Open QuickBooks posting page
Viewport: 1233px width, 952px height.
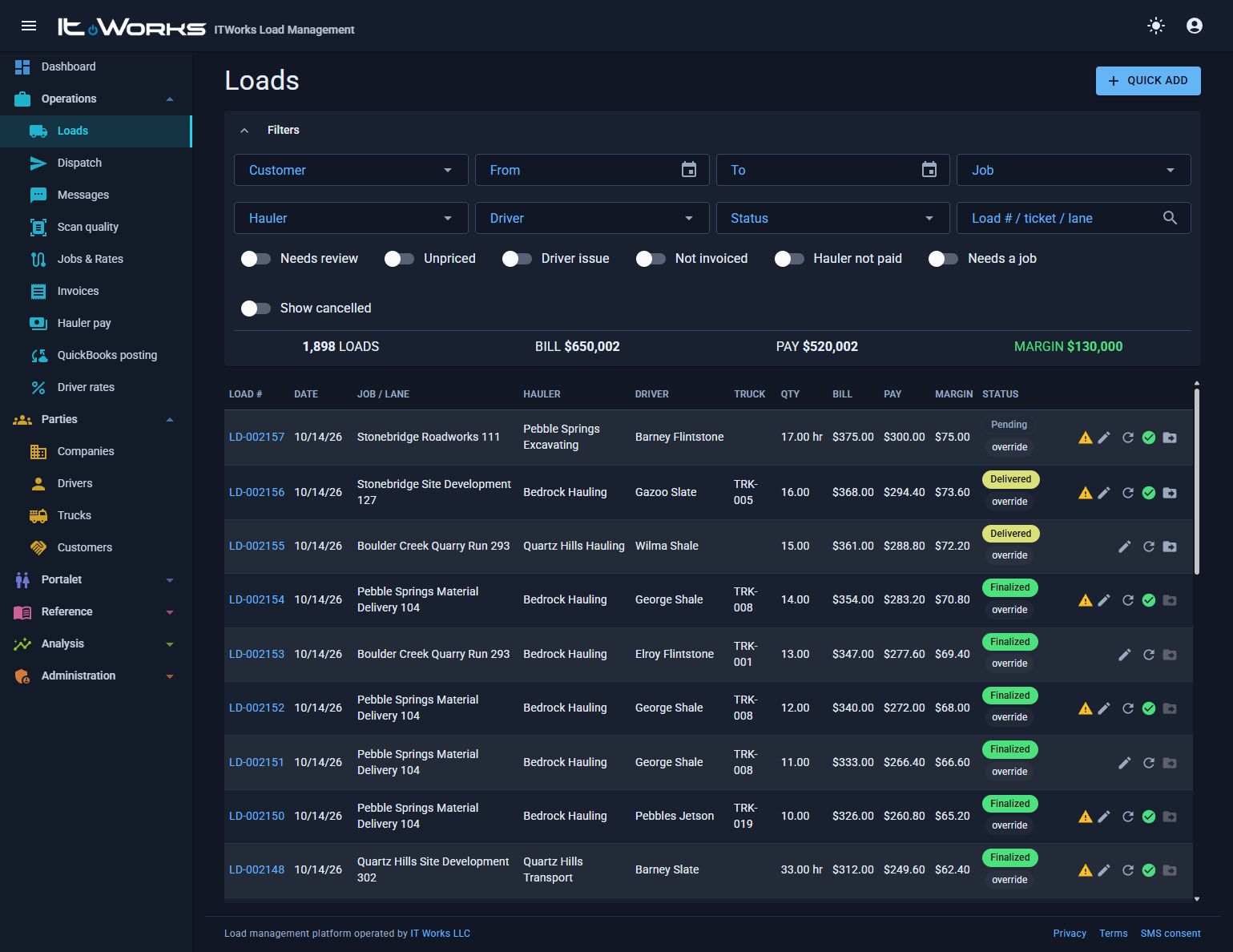(96, 355)
